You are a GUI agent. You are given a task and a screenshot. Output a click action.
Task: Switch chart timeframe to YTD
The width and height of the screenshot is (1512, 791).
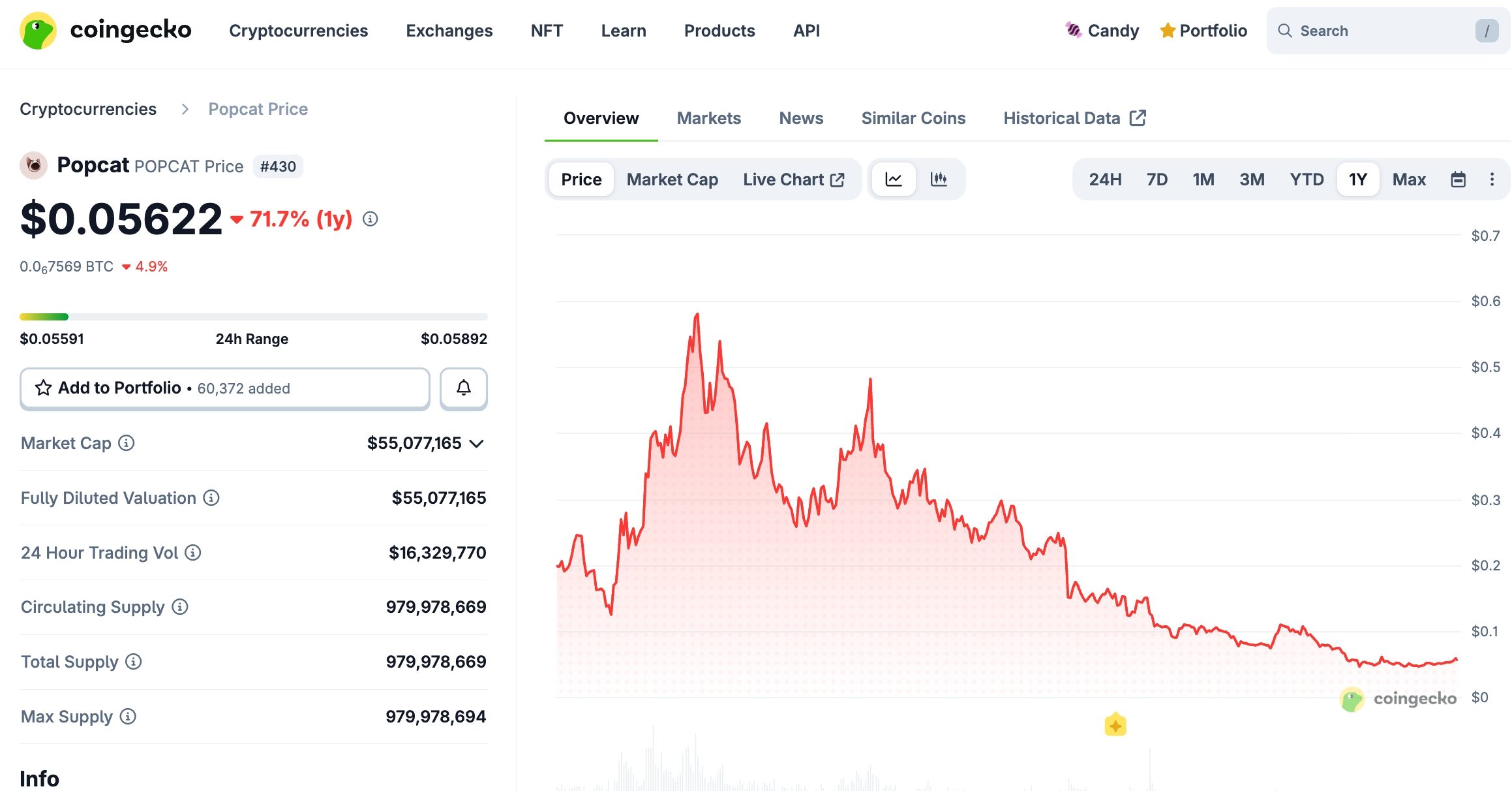(1306, 179)
